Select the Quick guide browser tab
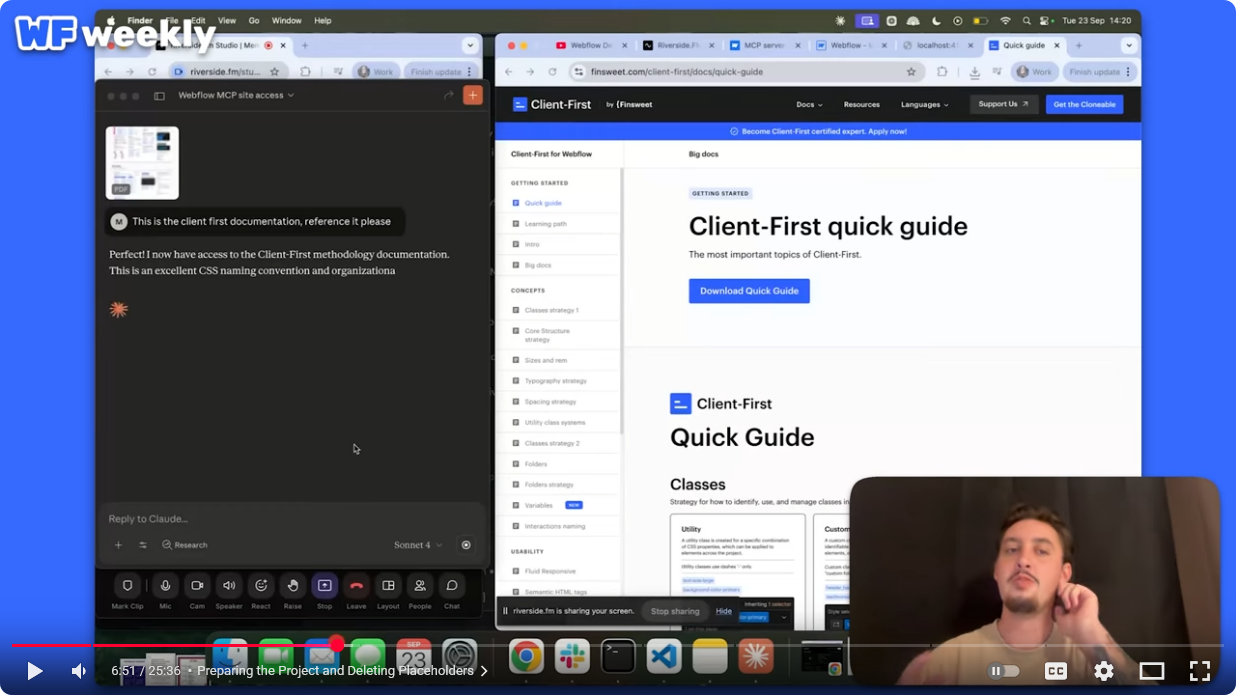Image resolution: width=1236 pixels, height=695 pixels. 1024,46
